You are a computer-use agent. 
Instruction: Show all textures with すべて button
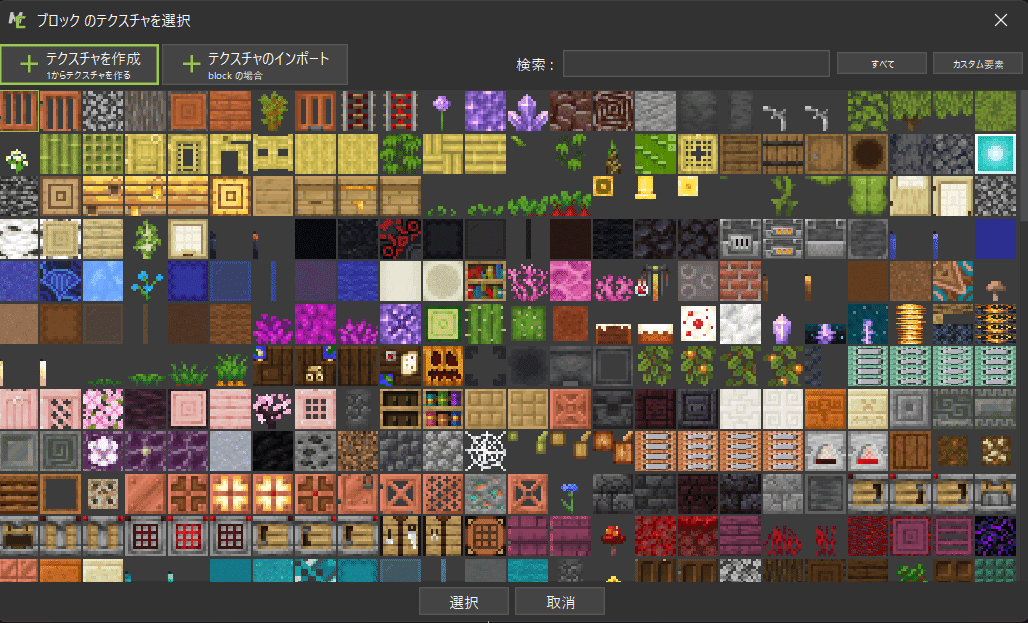coord(882,64)
